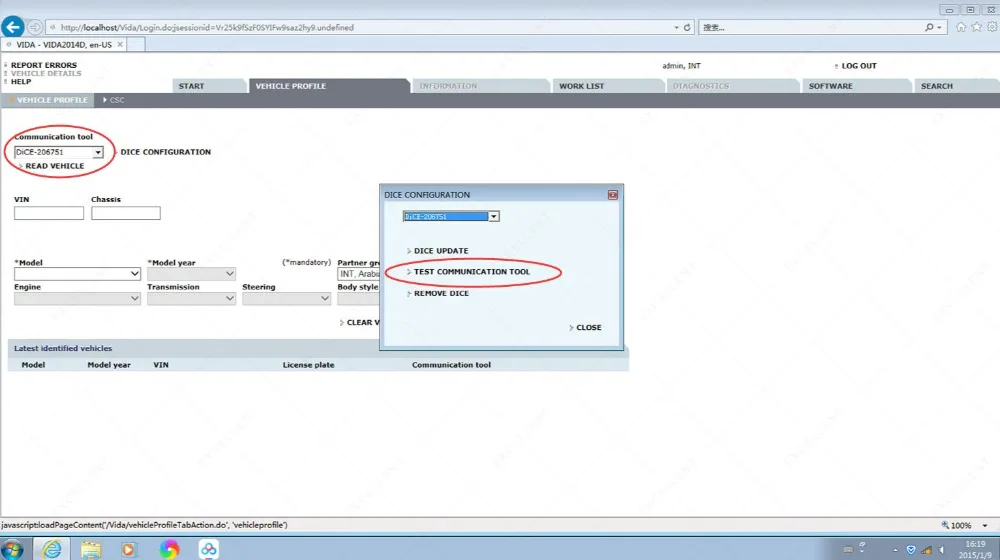The image size is (1000, 560).
Task: Close the DICE CONFIGURATION dialog with red X
Action: click(x=613, y=195)
